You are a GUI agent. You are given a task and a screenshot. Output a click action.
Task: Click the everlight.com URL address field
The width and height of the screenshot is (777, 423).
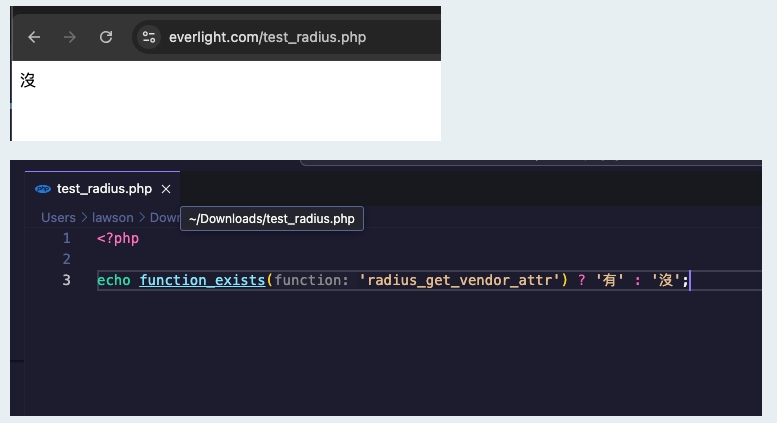coord(267,37)
